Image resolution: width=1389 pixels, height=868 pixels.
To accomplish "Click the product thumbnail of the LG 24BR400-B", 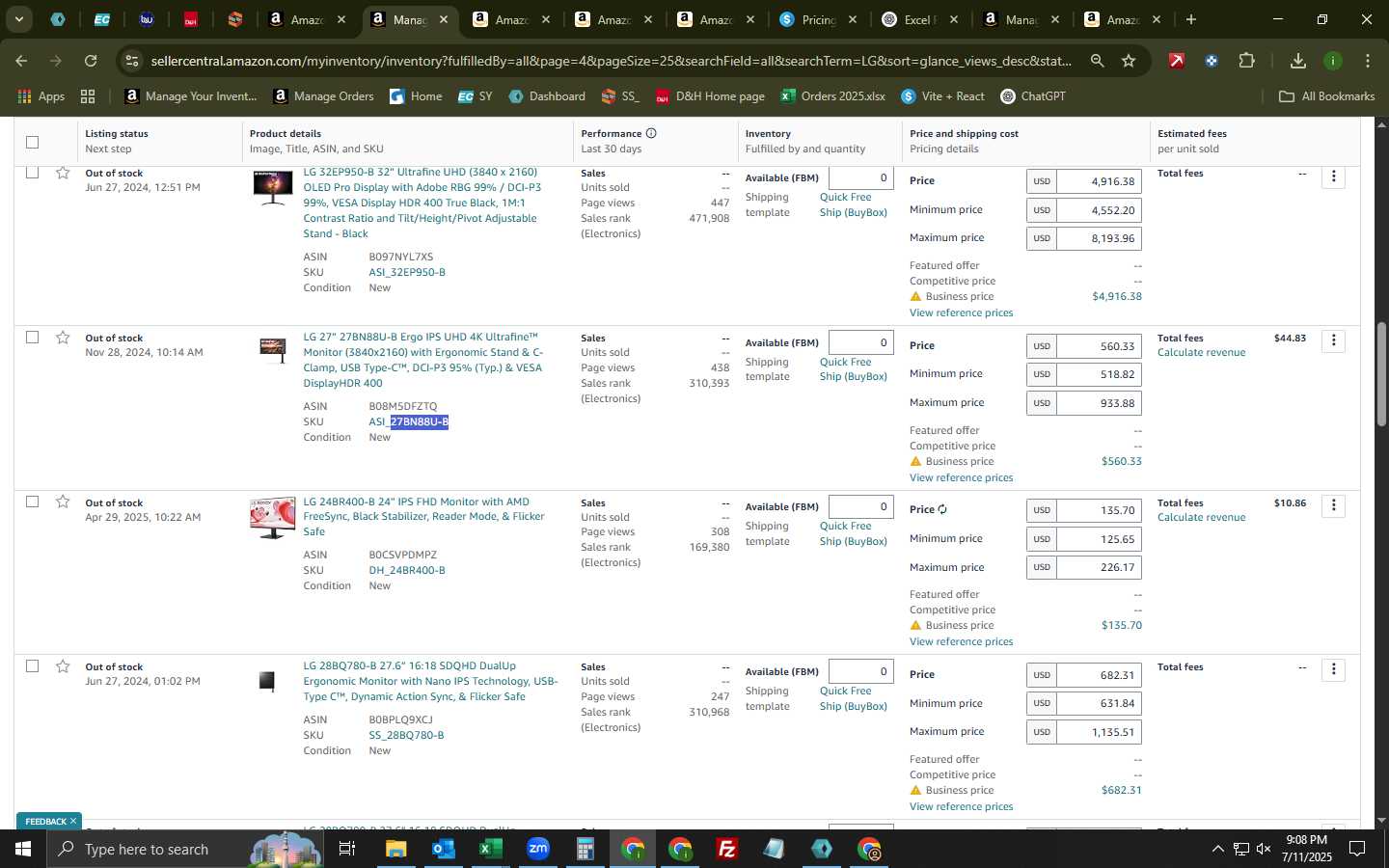I will pos(273,517).
